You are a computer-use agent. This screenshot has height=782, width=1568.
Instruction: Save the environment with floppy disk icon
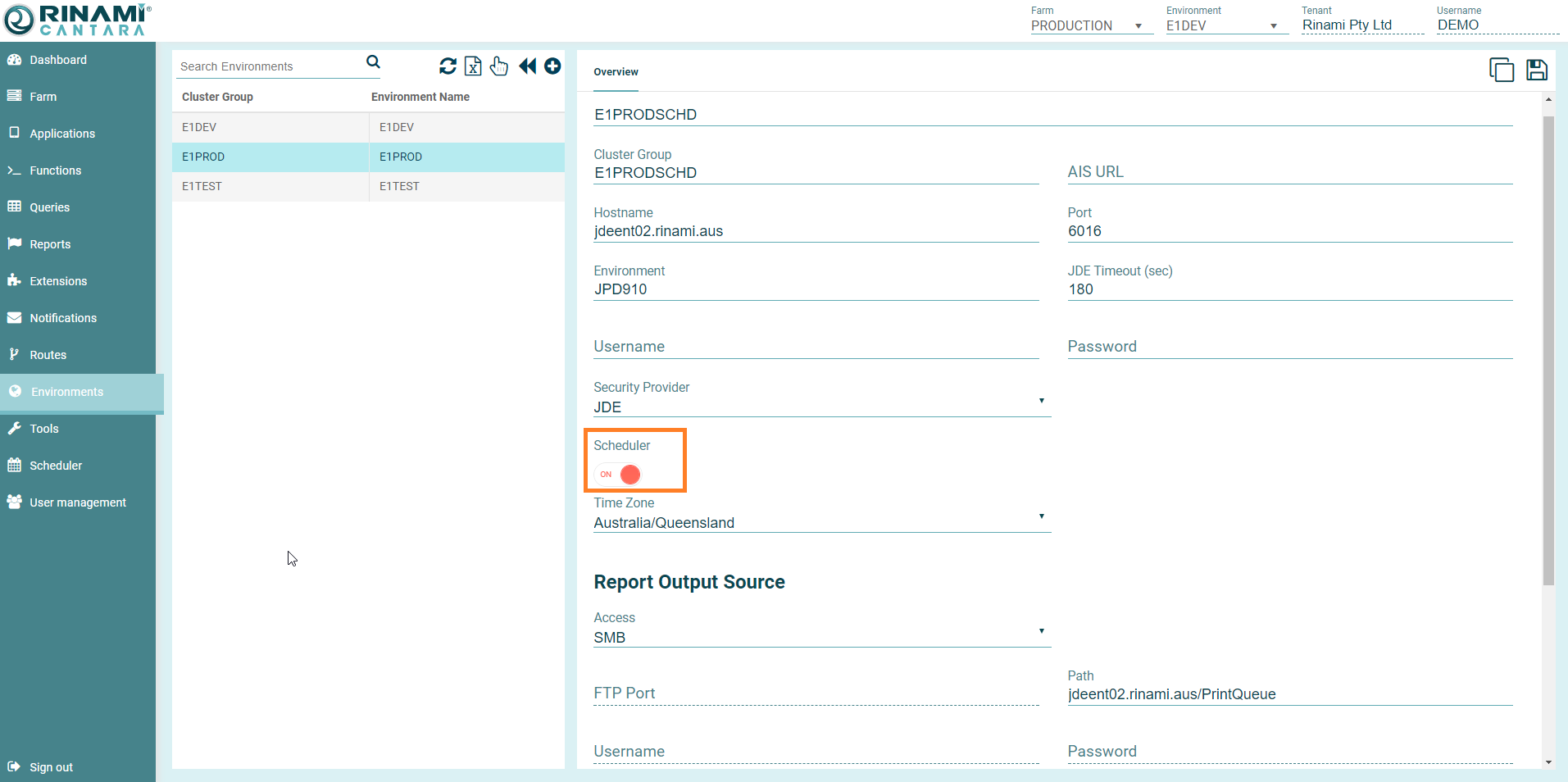[1537, 70]
